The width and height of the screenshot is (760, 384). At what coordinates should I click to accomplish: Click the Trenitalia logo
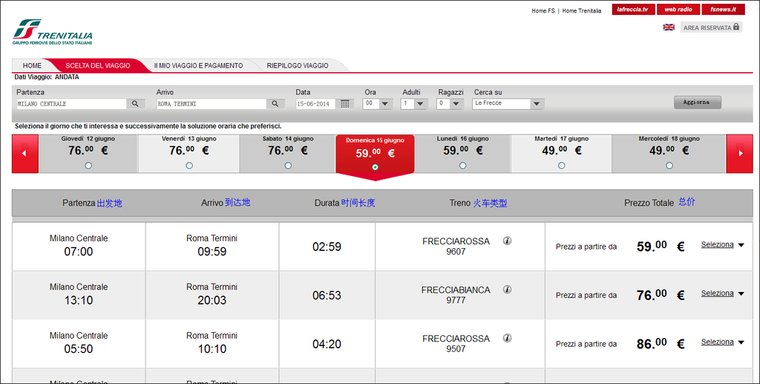[52, 32]
